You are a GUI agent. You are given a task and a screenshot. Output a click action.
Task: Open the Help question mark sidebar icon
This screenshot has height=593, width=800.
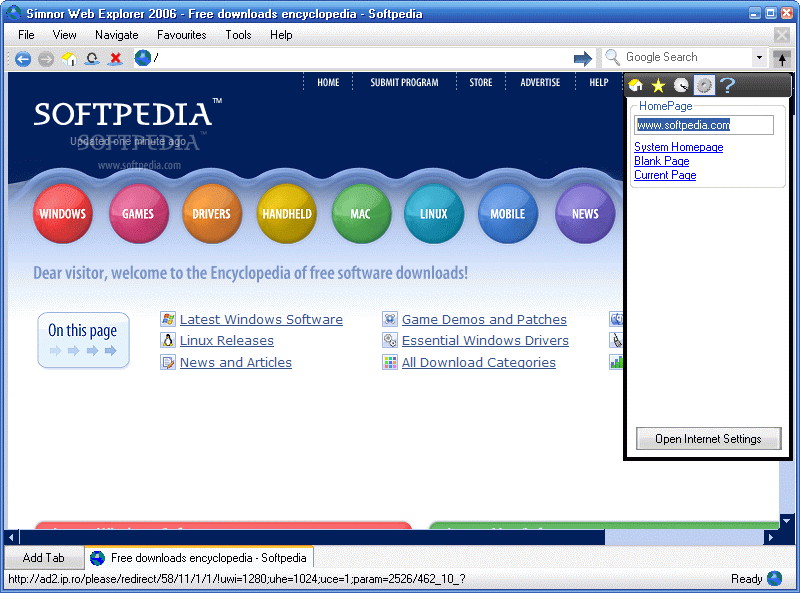727,85
